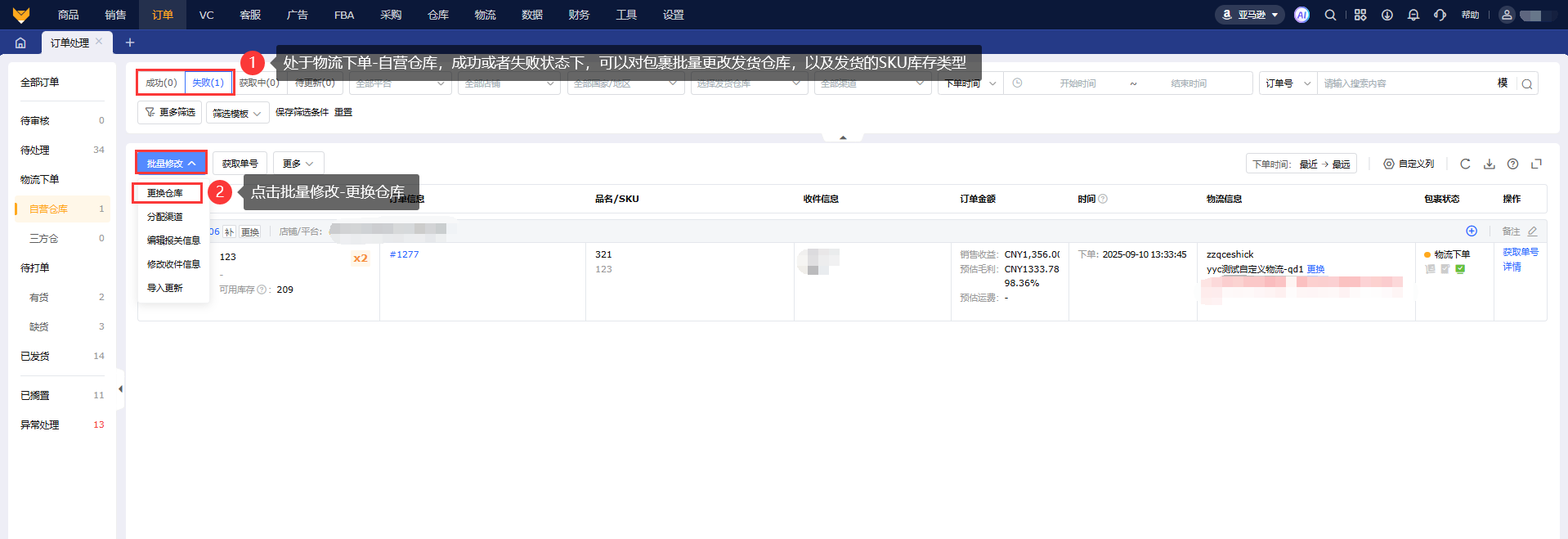Select 修改收件信息 from the menu

click(173, 264)
